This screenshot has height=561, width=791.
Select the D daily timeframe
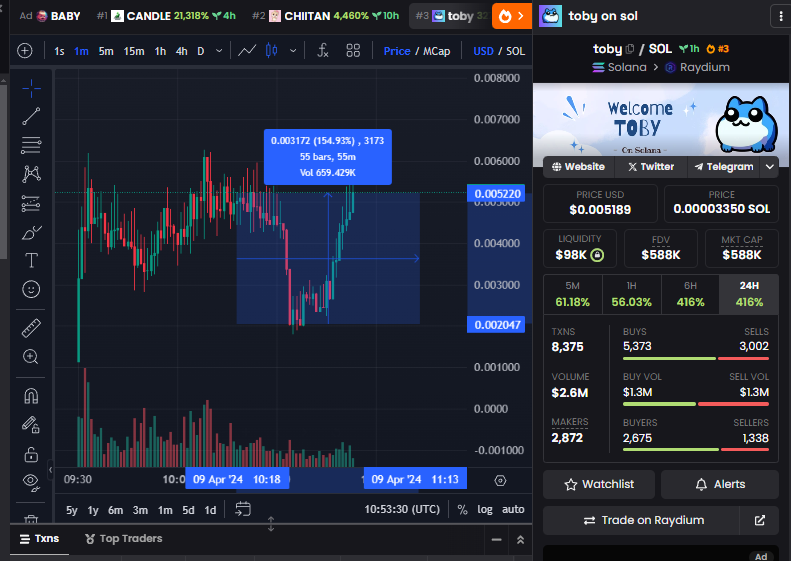201,51
